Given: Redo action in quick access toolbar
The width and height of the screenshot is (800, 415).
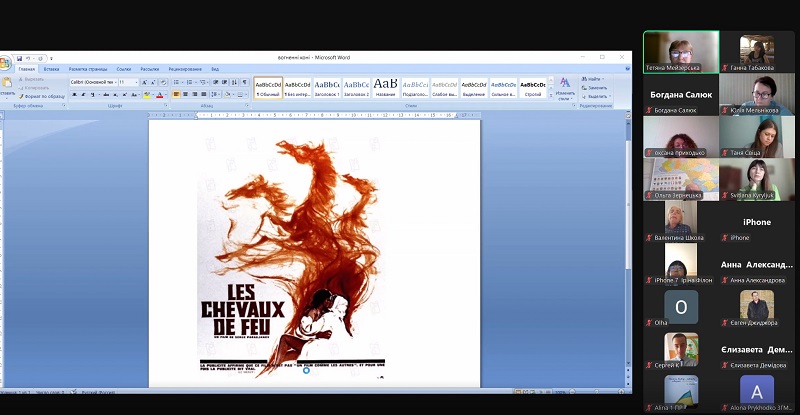Looking at the screenshot, I should [x=41, y=58].
